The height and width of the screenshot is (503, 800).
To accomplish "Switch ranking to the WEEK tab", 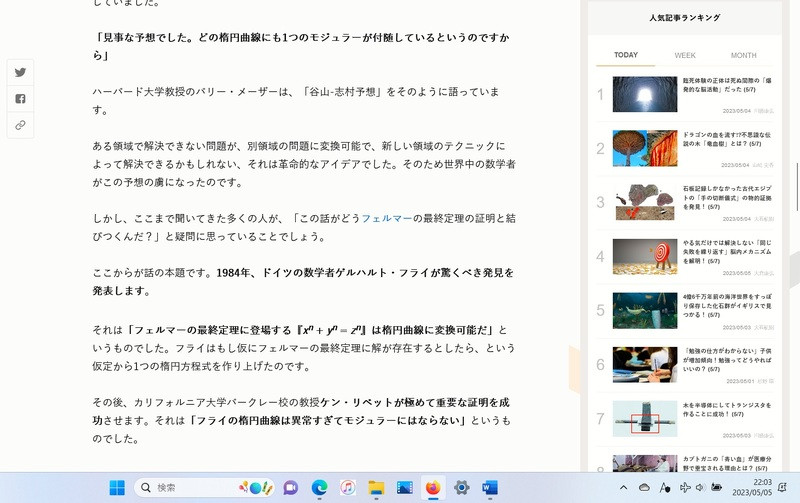I will (685, 55).
